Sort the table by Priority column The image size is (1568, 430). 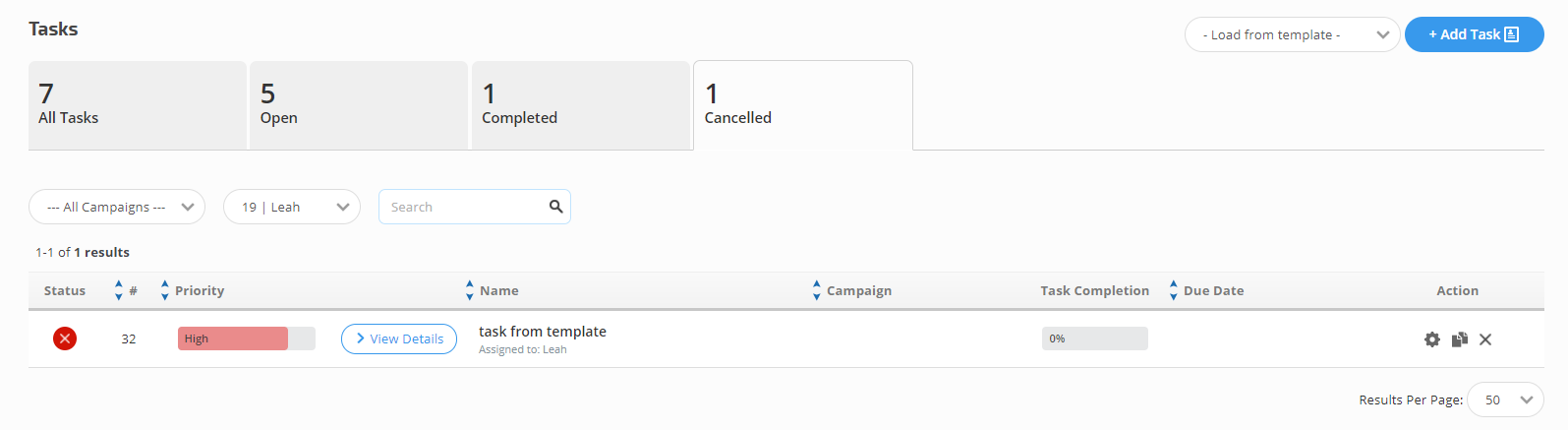coord(165,290)
